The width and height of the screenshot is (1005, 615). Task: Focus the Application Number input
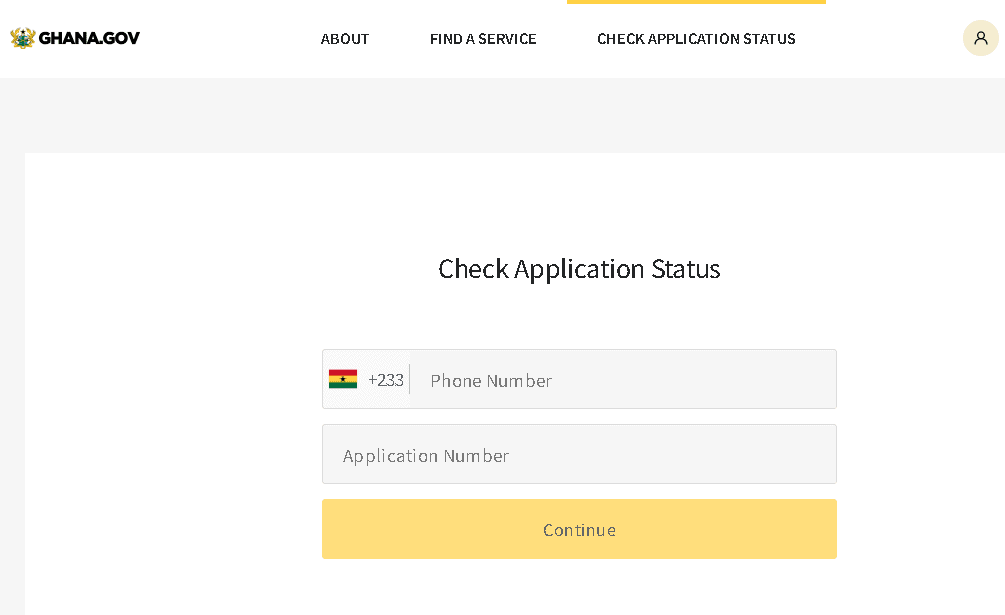pyautogui.click(x=579, y=454)
